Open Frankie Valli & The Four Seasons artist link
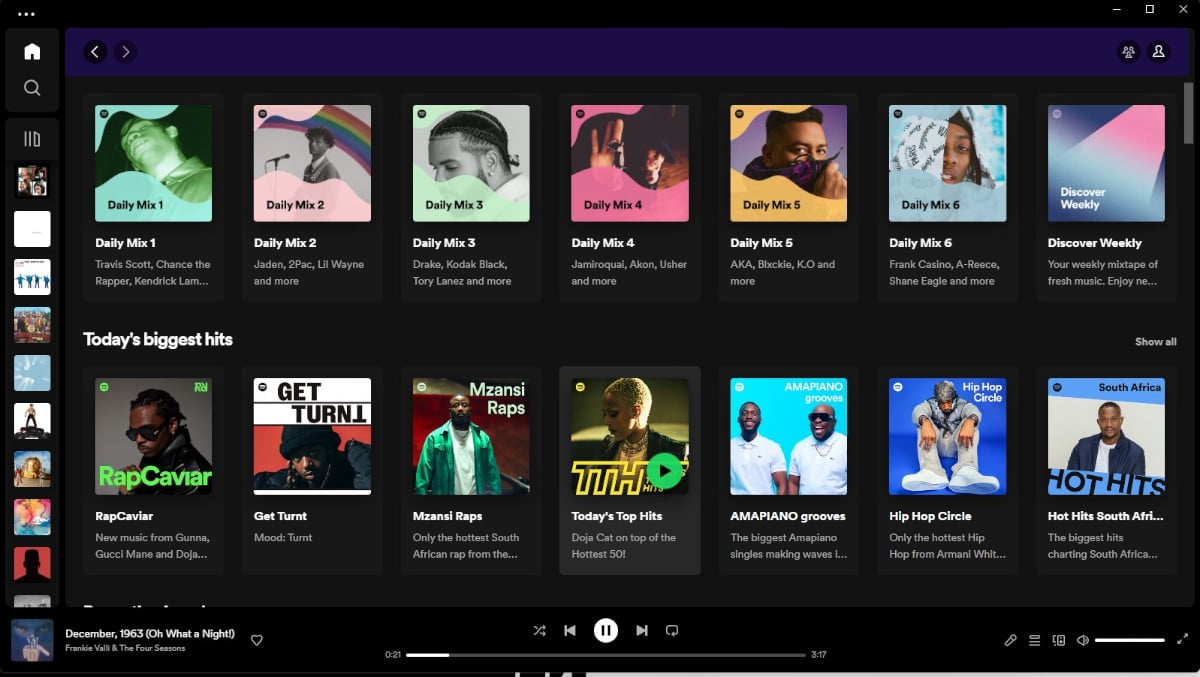This screenshot has width=1200, height=677. click(125, 648)
